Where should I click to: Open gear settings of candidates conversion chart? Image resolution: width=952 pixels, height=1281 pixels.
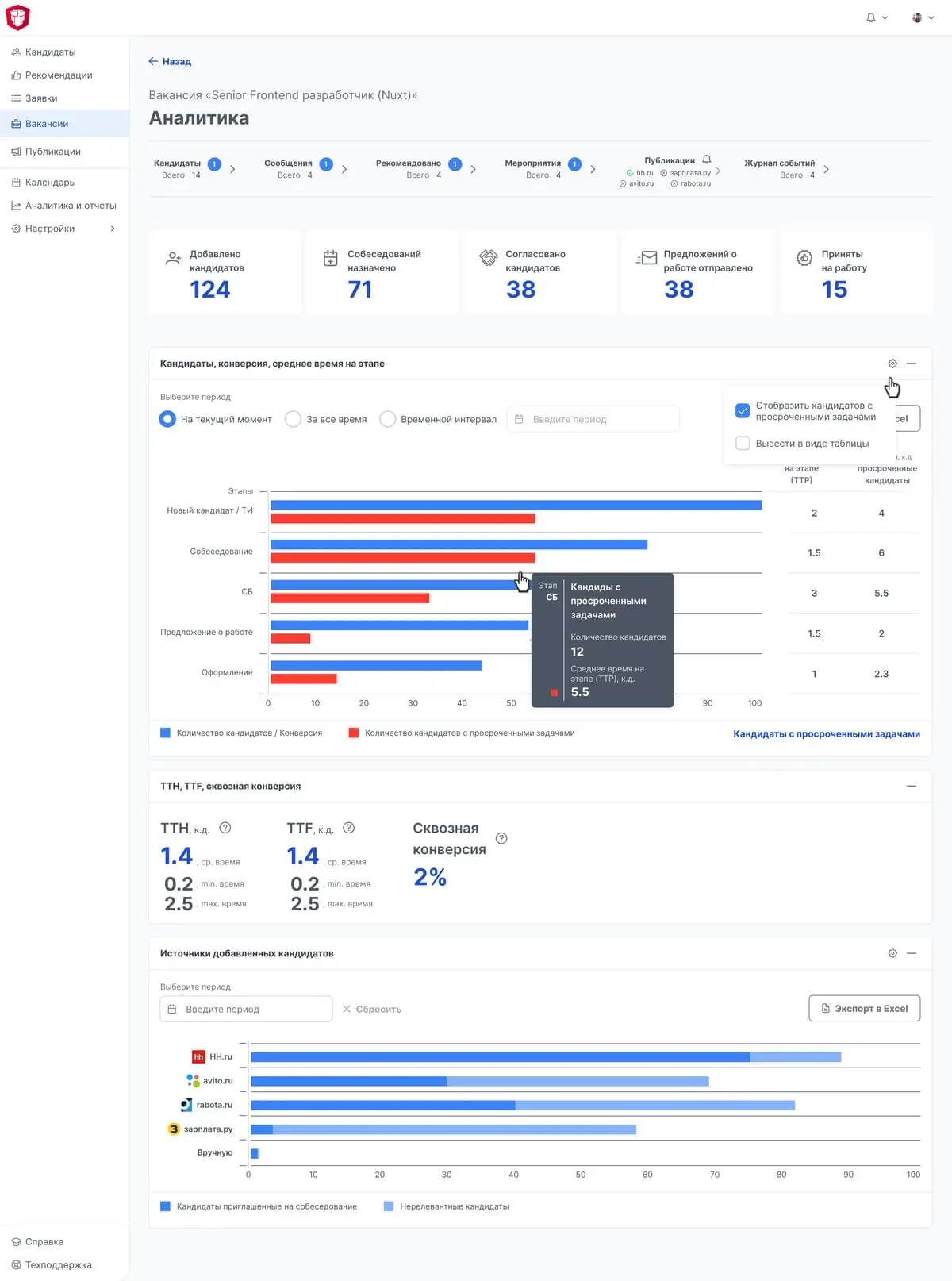(x=892, y=364)
